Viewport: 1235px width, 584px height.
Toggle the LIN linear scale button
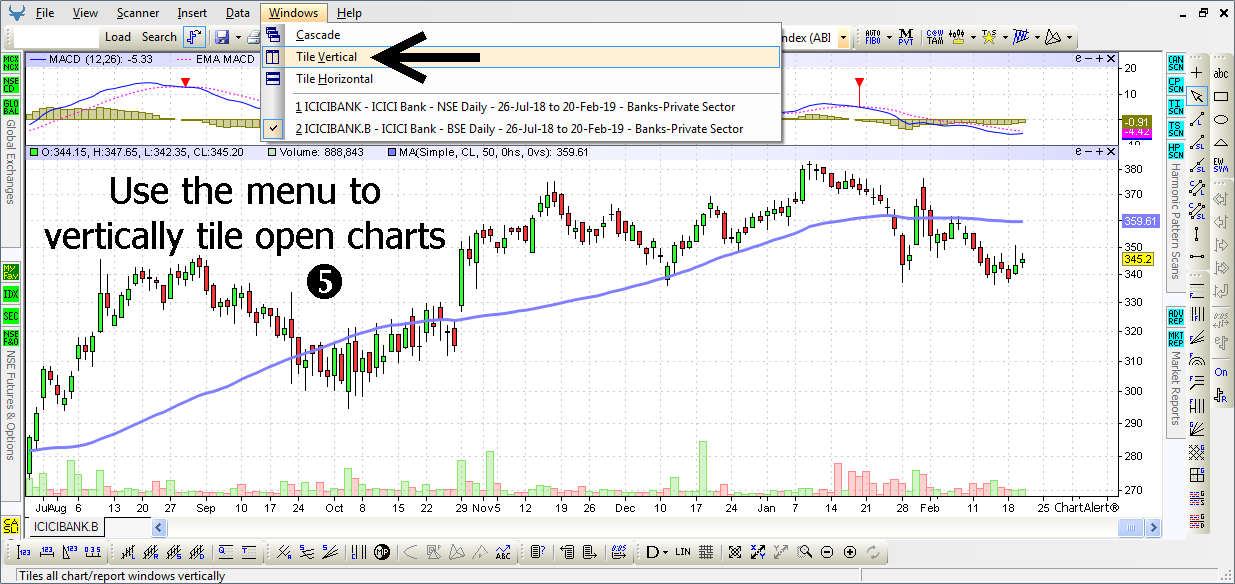pyautogui.click(x=683, y=552)
